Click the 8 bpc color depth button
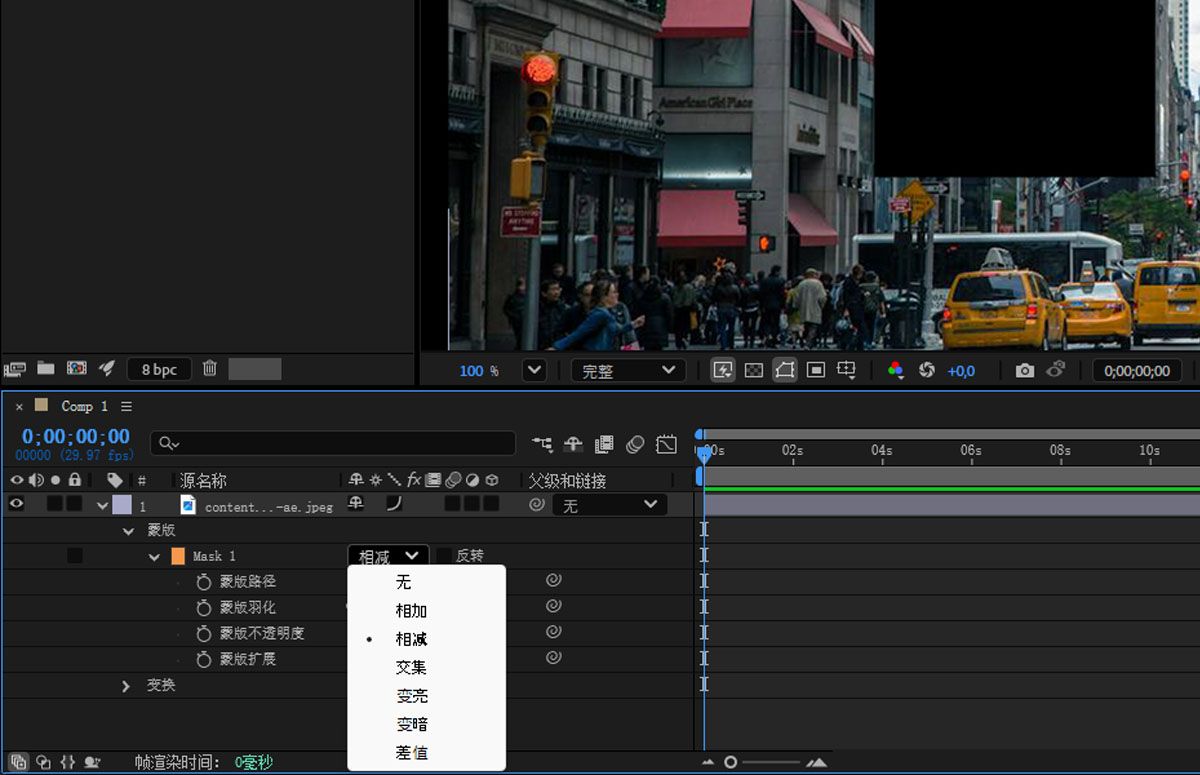 click(x=158, y=369)
